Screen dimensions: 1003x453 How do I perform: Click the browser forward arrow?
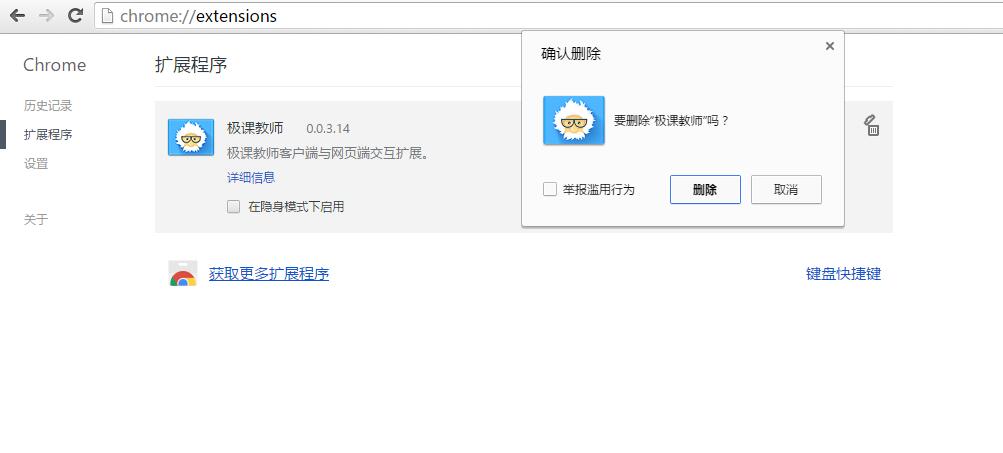coord(46,15)
